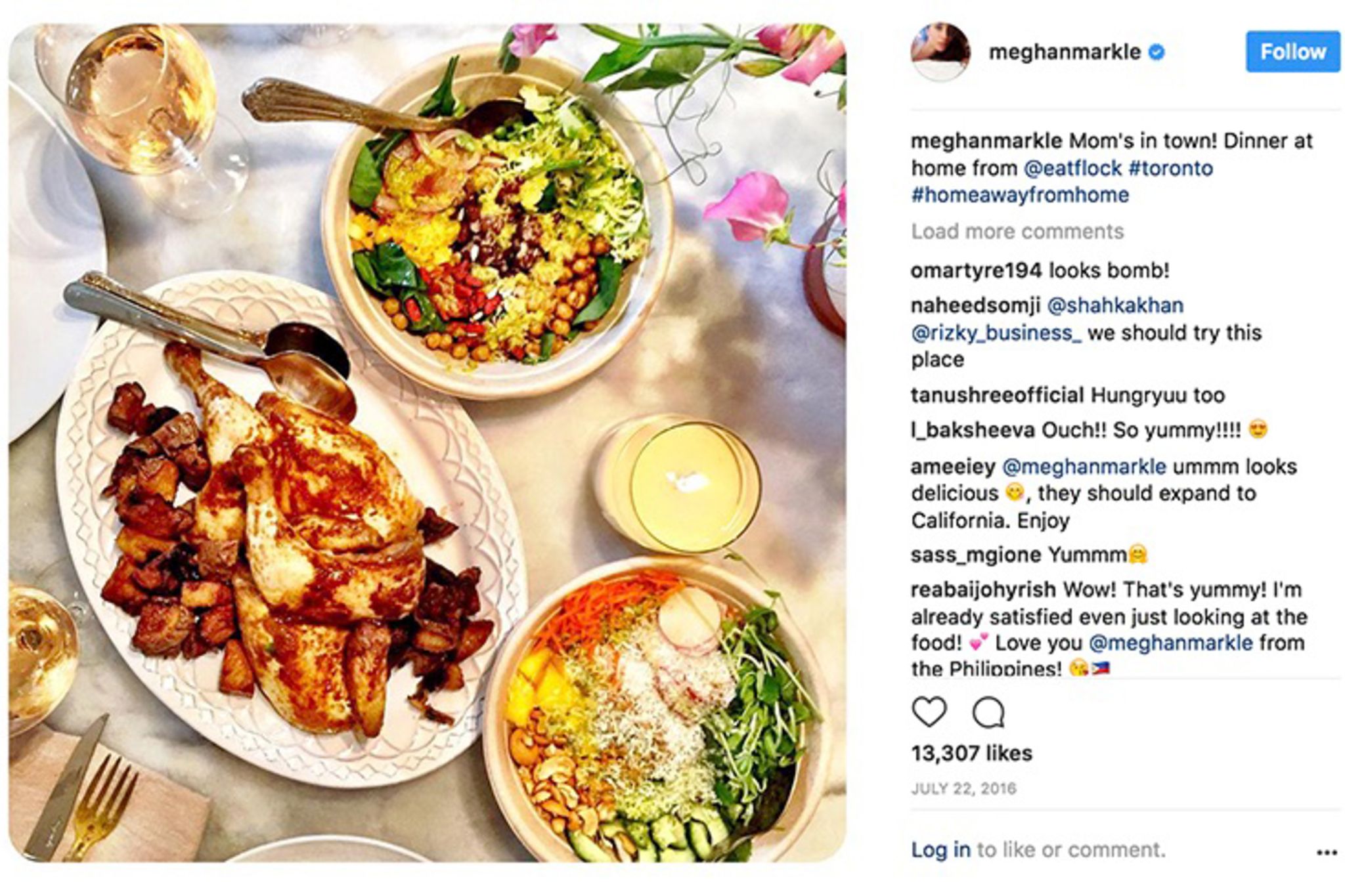Click the heart like icon

(x=929, y=712)
